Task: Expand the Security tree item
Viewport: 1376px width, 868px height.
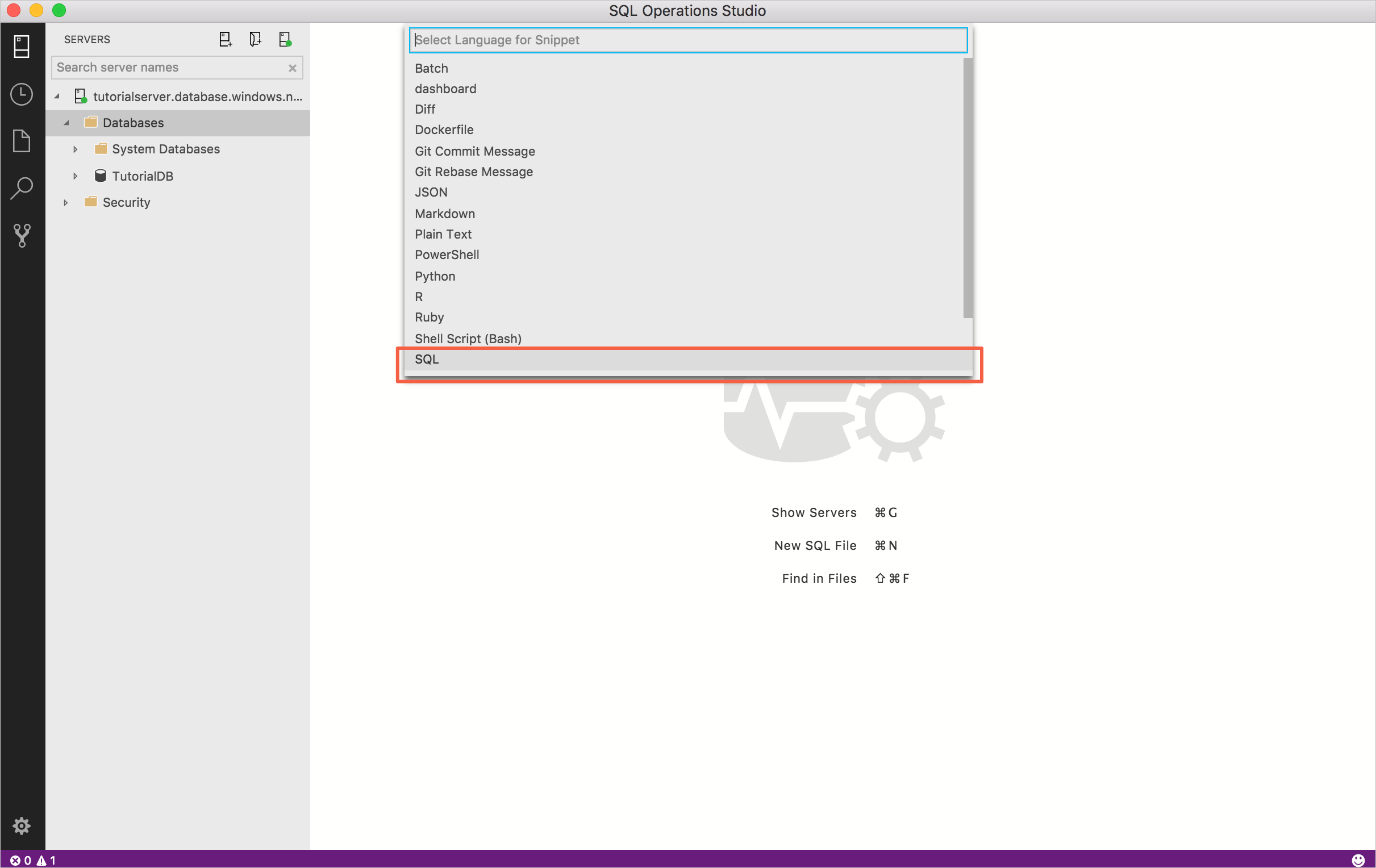Action: tap(66, 202)
